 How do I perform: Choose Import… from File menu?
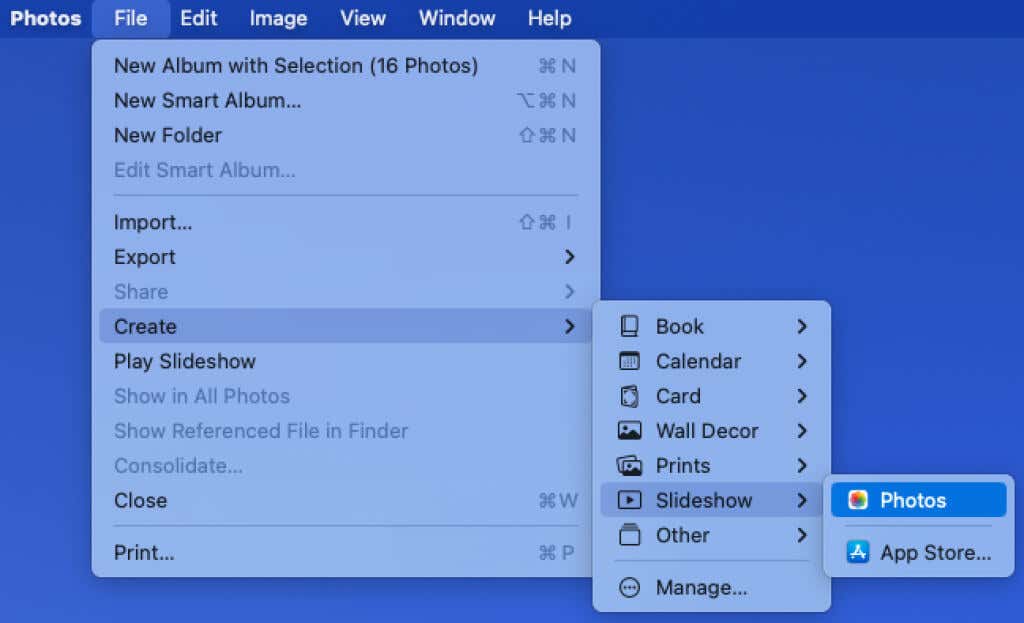point(345,222)
